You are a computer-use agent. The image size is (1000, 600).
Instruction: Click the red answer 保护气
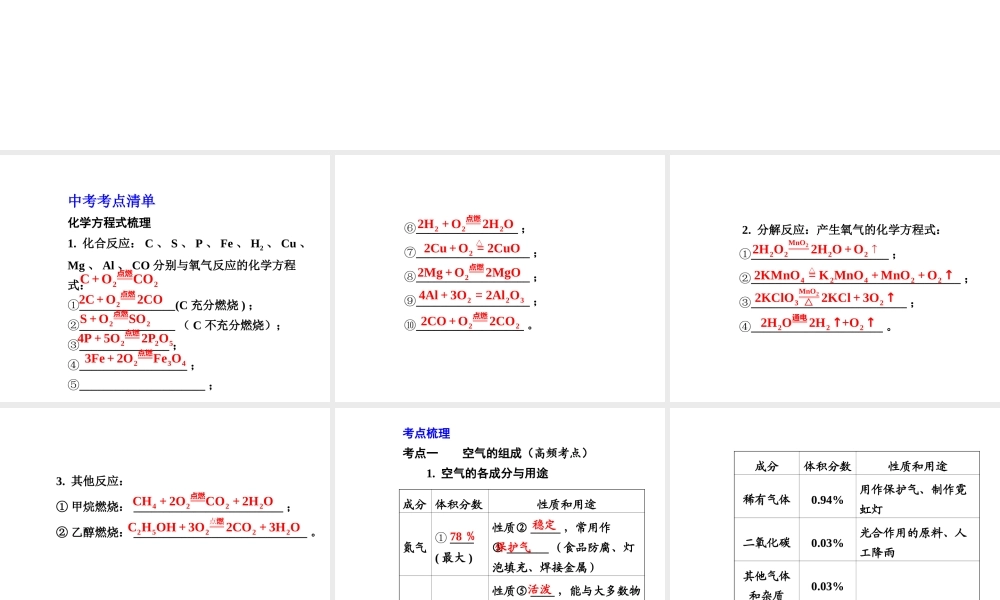[x=514, y=546]
